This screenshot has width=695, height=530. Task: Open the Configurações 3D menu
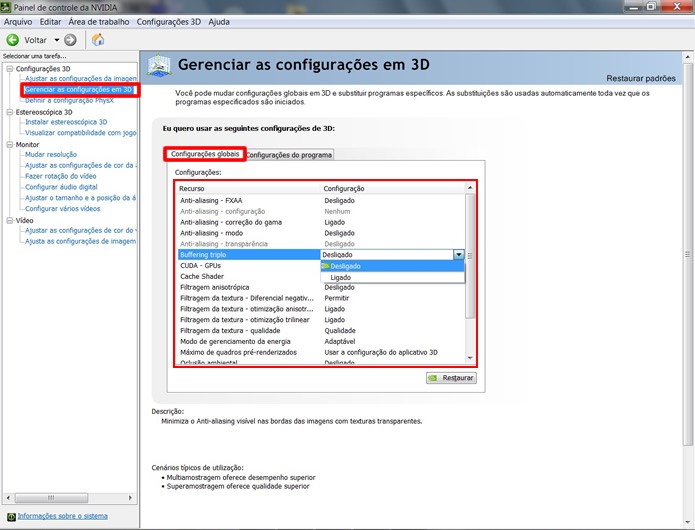coord(168,22)
